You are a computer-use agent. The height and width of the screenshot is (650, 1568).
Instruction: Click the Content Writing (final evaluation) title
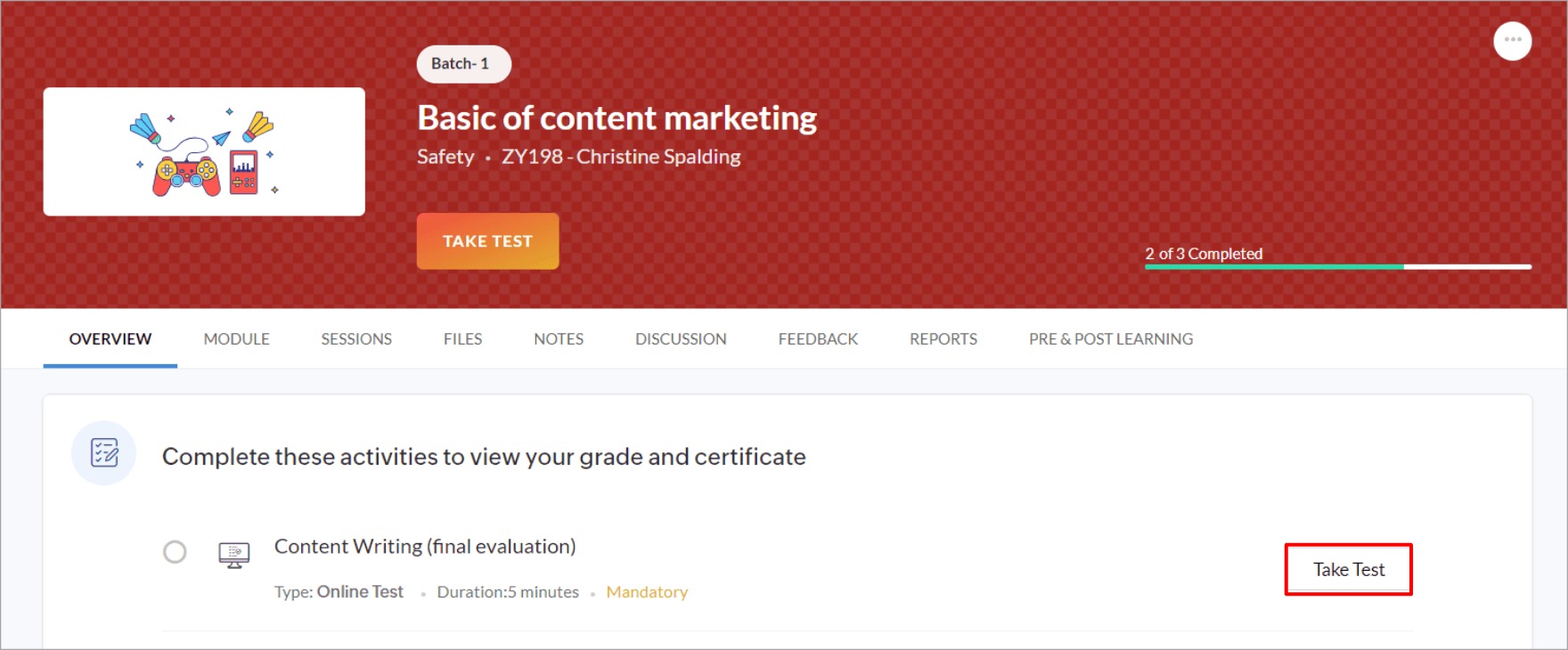click(x=425, y=547)
